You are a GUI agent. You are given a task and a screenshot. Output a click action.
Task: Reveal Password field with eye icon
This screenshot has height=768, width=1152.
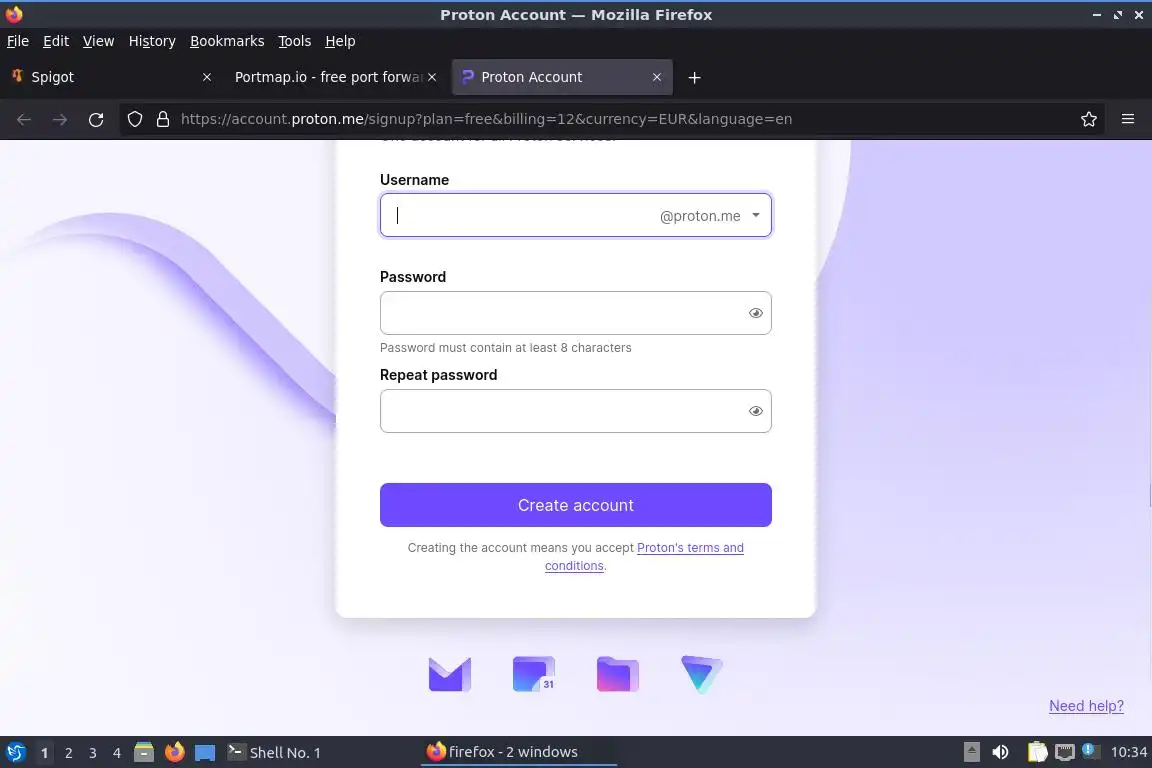[755, 313]
